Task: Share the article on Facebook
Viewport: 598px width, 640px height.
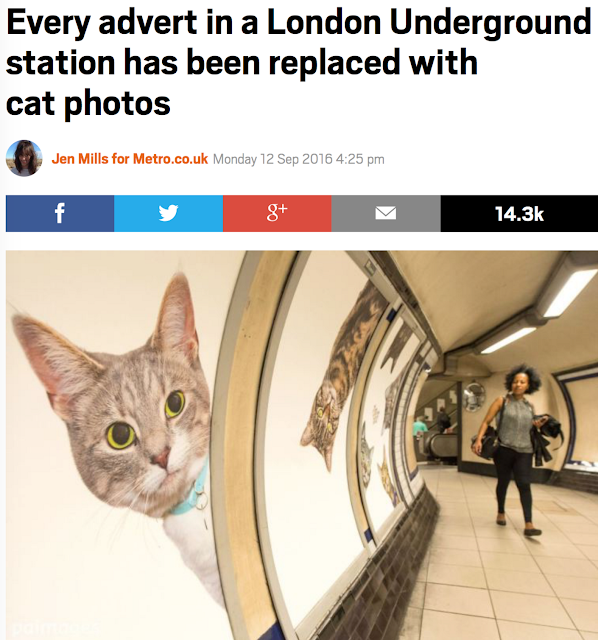Action: (x=60, y=213)
